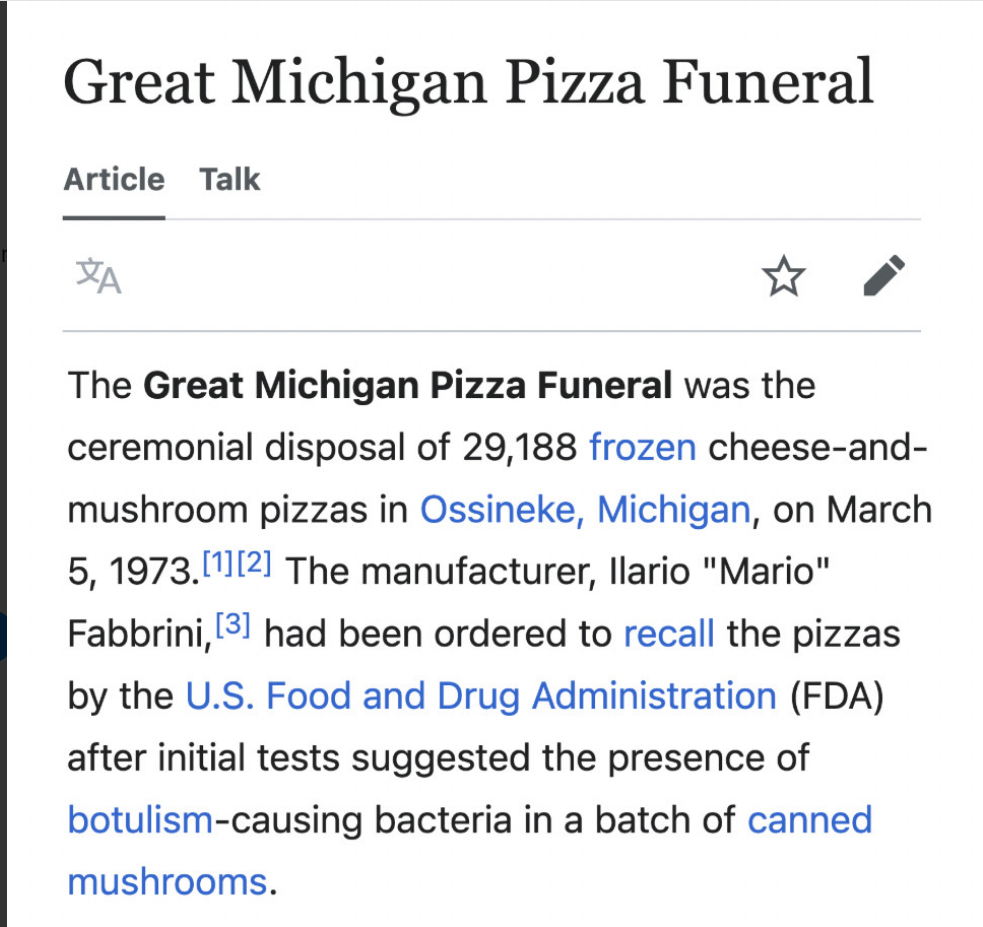The image size is (983, 927).
Task: Open U.S. Food and Drug Administration link
Action: coord(481,696)
